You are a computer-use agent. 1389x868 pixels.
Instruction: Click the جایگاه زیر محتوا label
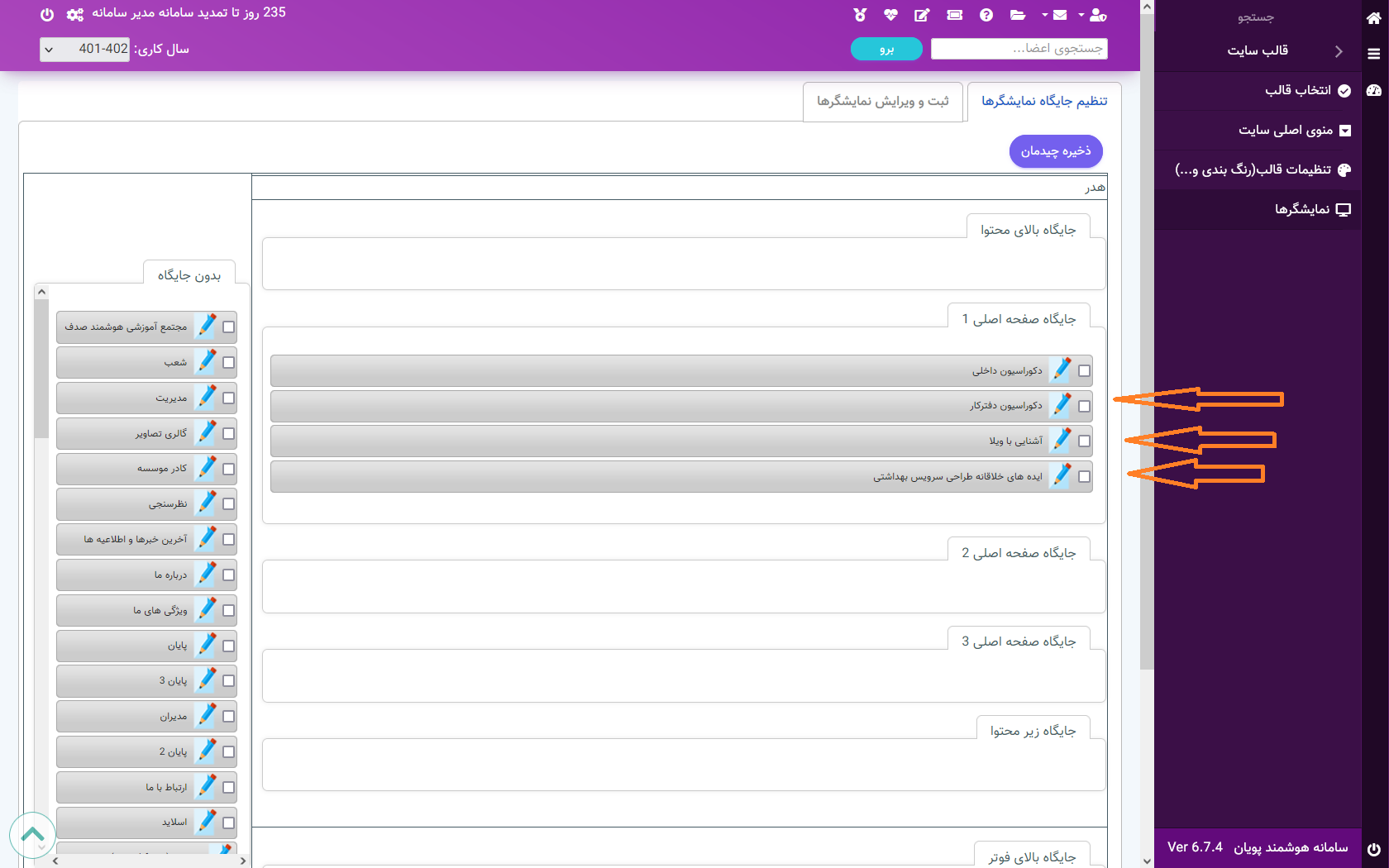1033,731
